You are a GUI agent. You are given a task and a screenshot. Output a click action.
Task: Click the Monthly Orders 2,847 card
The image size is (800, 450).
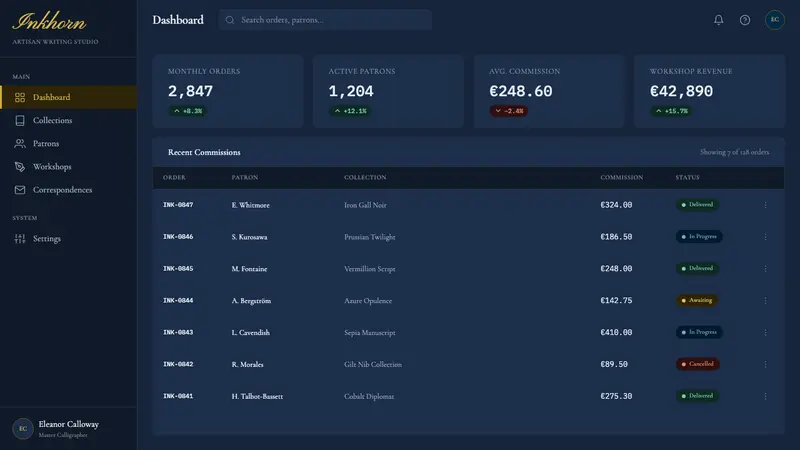(x=228, y=91)
